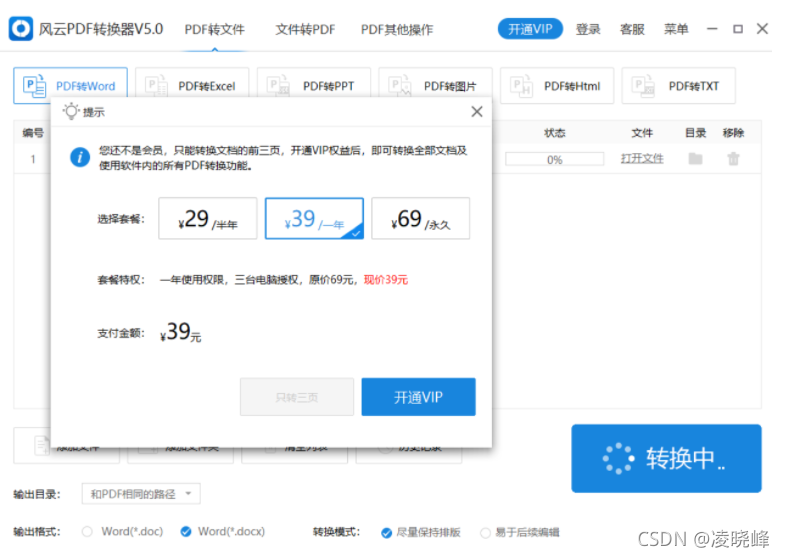Open the 菜单 menu
The image size is (785, 557).
click(676, 29)
